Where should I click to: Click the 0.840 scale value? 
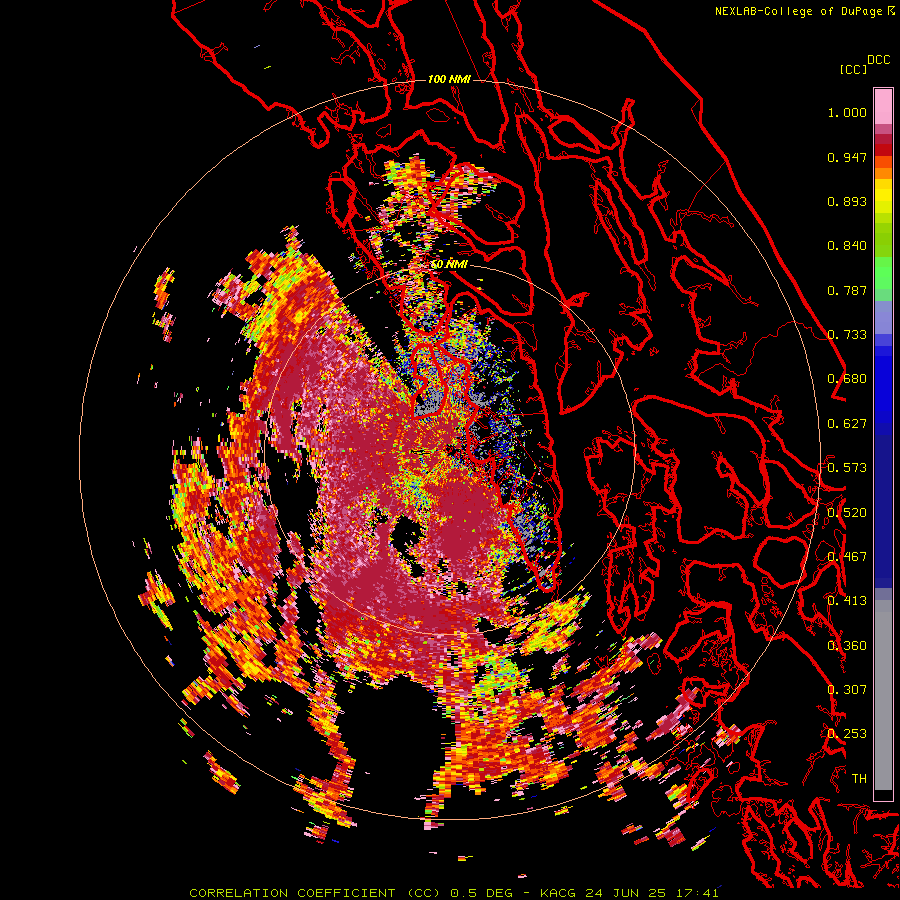pos(847,246)
